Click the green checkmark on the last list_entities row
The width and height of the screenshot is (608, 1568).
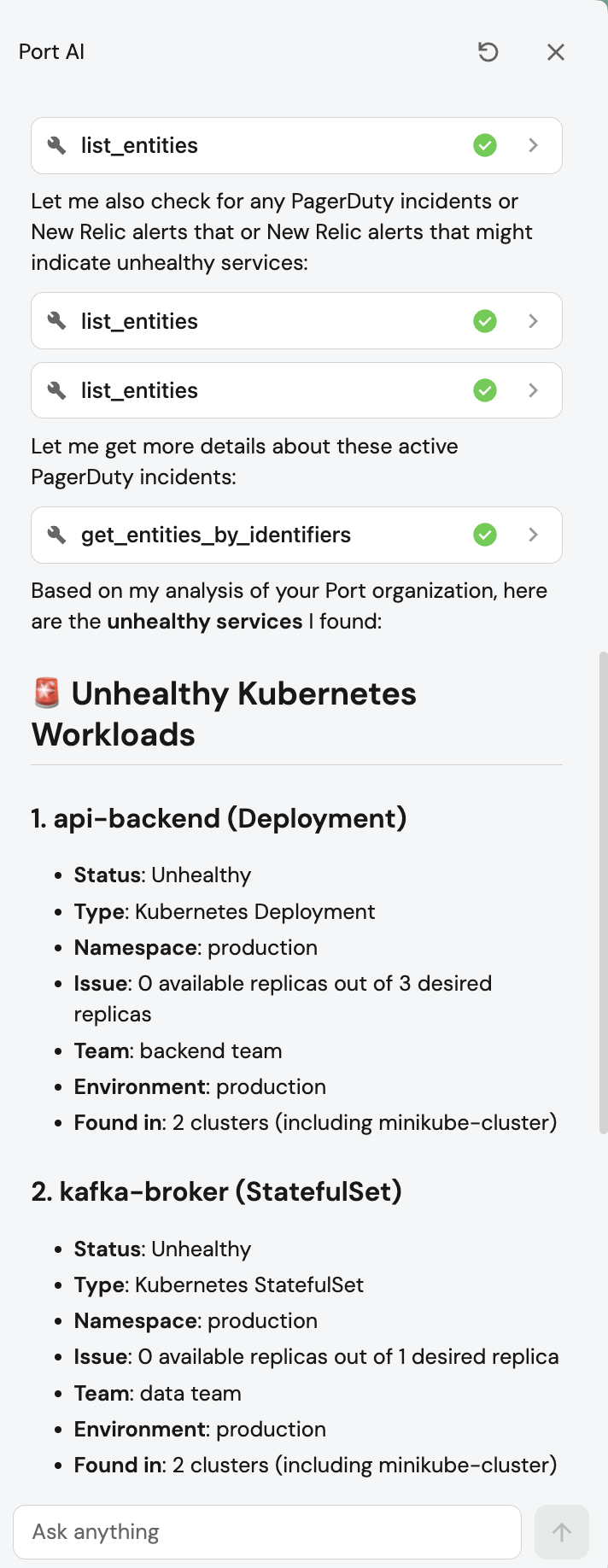[485, 390]
